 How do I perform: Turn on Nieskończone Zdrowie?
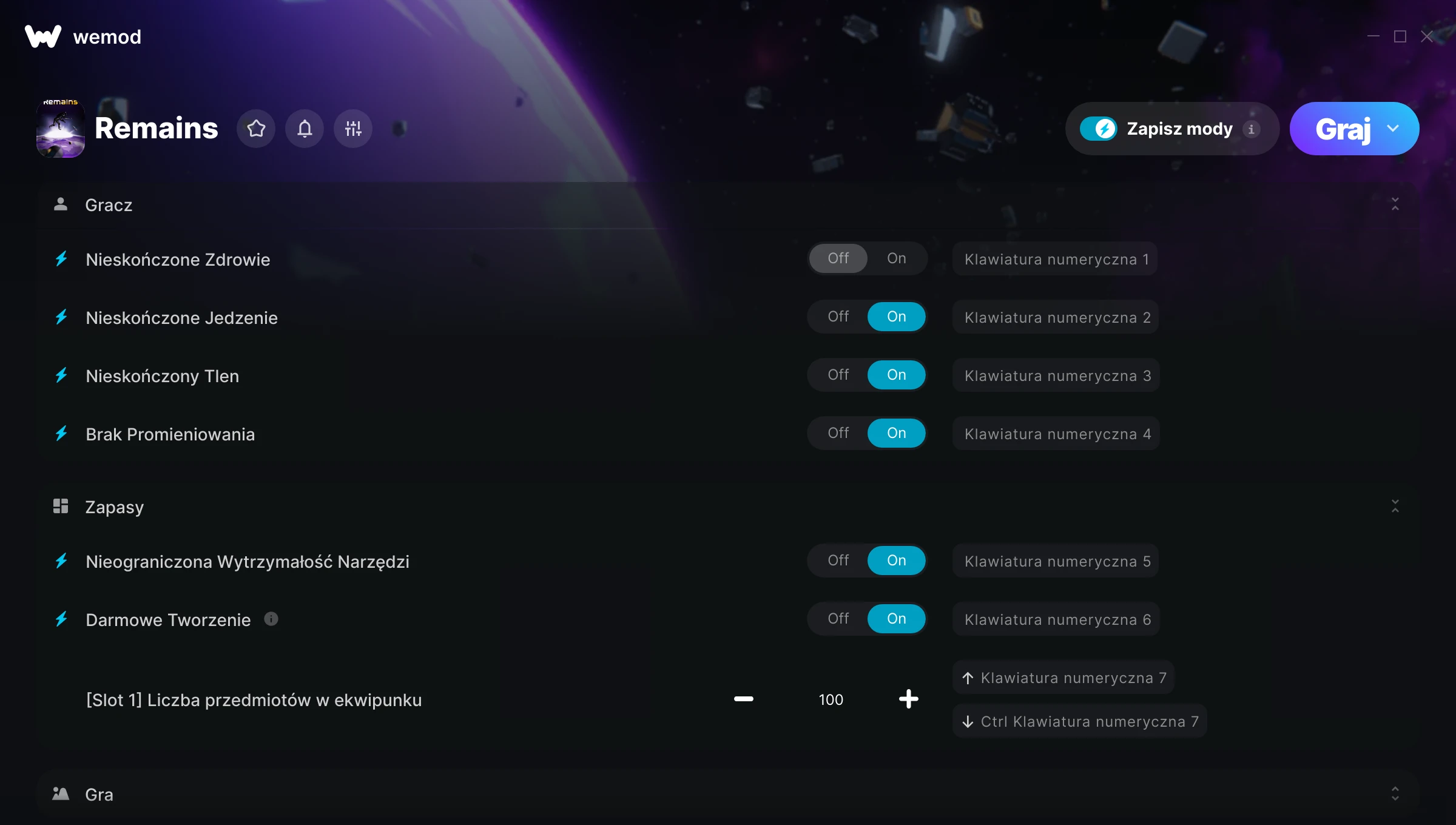coord(897,258)
